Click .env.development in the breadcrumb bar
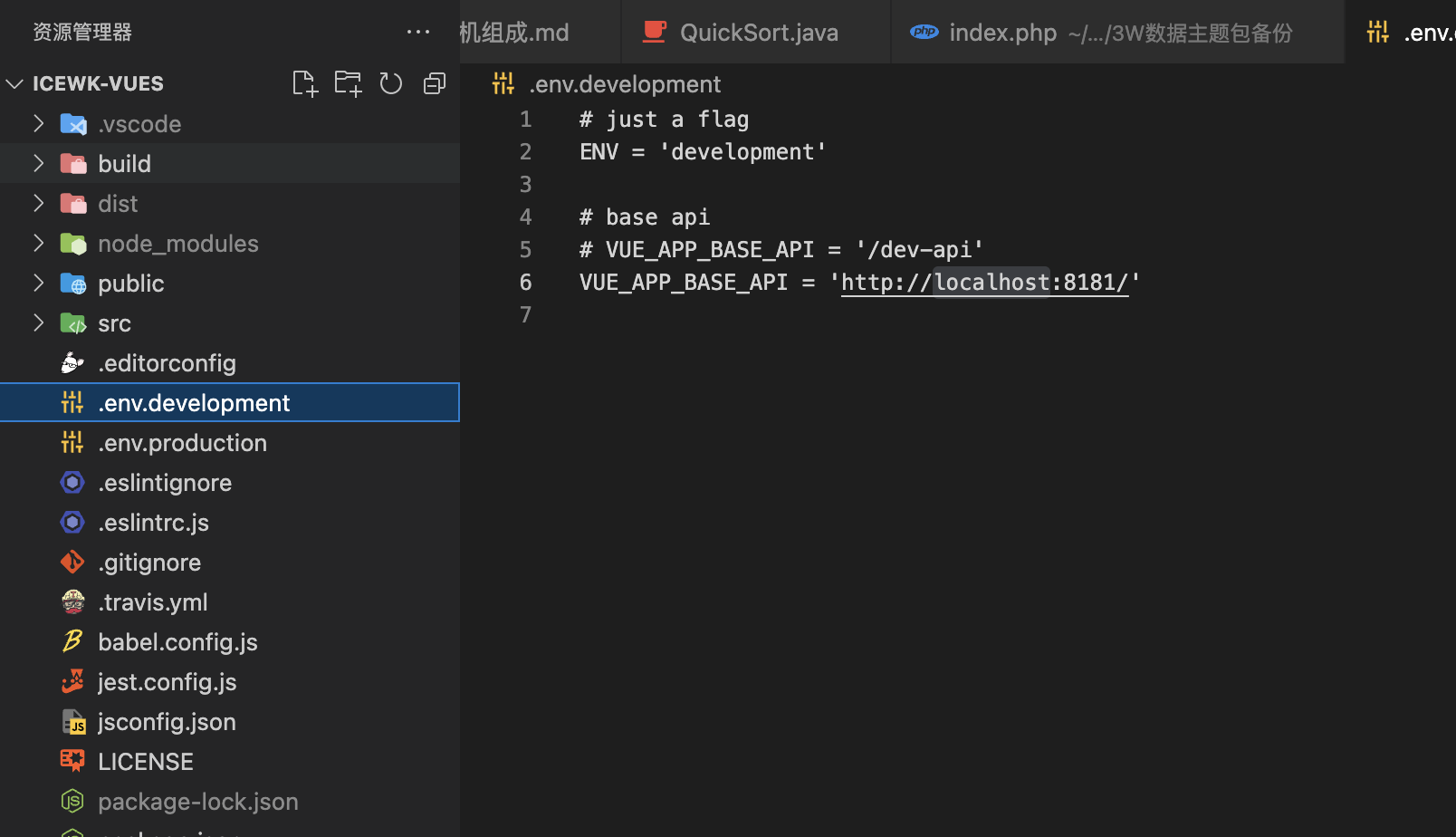The image size is (1456, 837). pyautogui.click(x=625, y=84)
